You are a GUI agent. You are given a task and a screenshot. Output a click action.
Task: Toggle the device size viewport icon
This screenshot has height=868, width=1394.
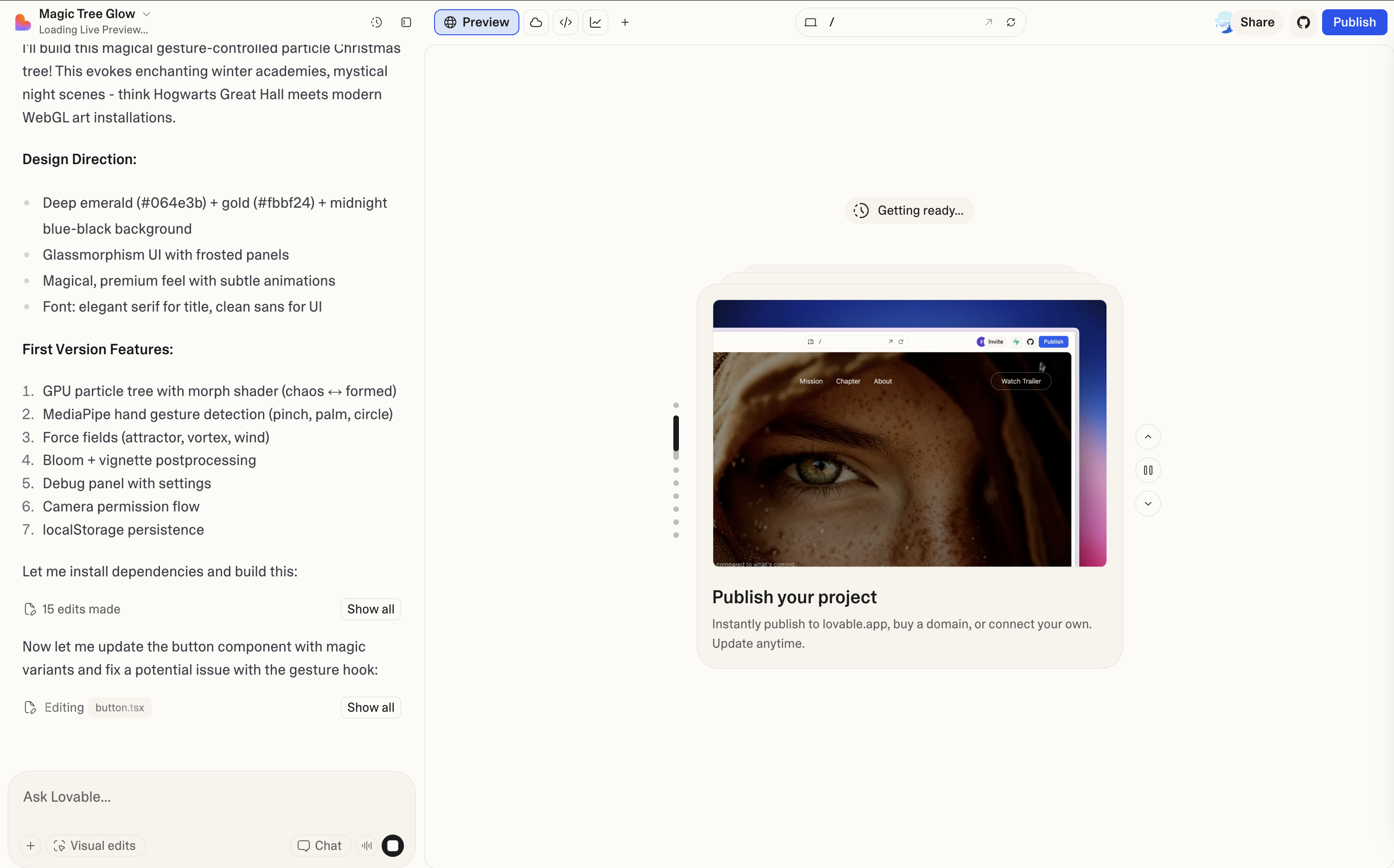pos(810,22)
